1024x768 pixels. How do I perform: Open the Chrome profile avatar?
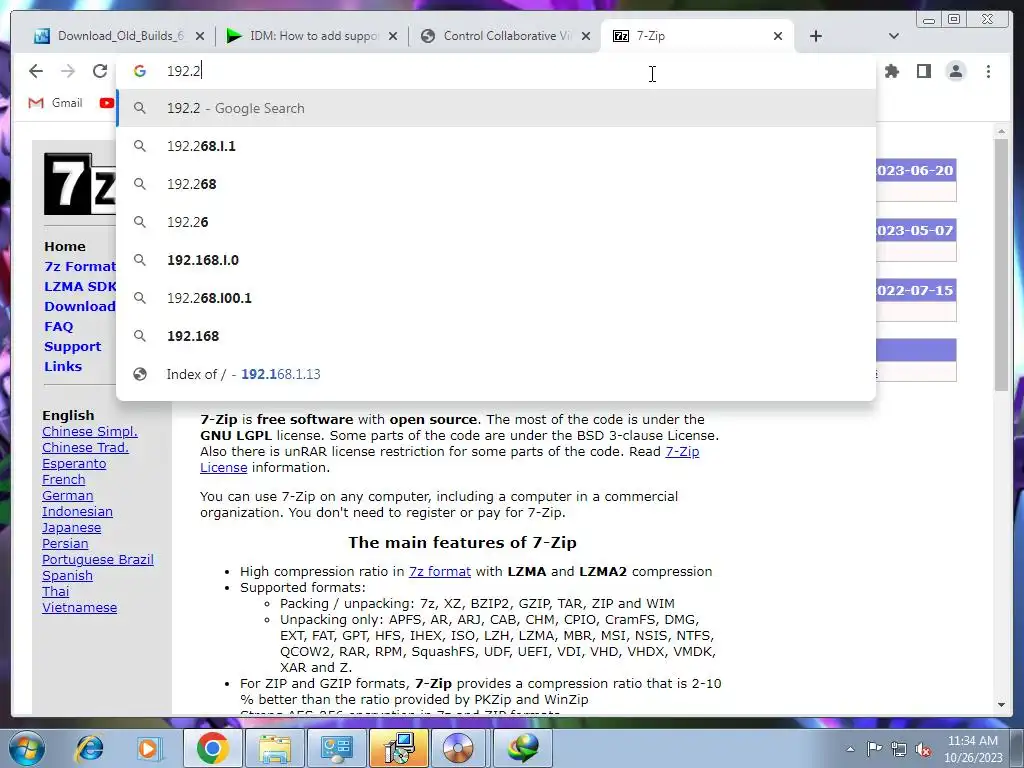click(955, 71)
